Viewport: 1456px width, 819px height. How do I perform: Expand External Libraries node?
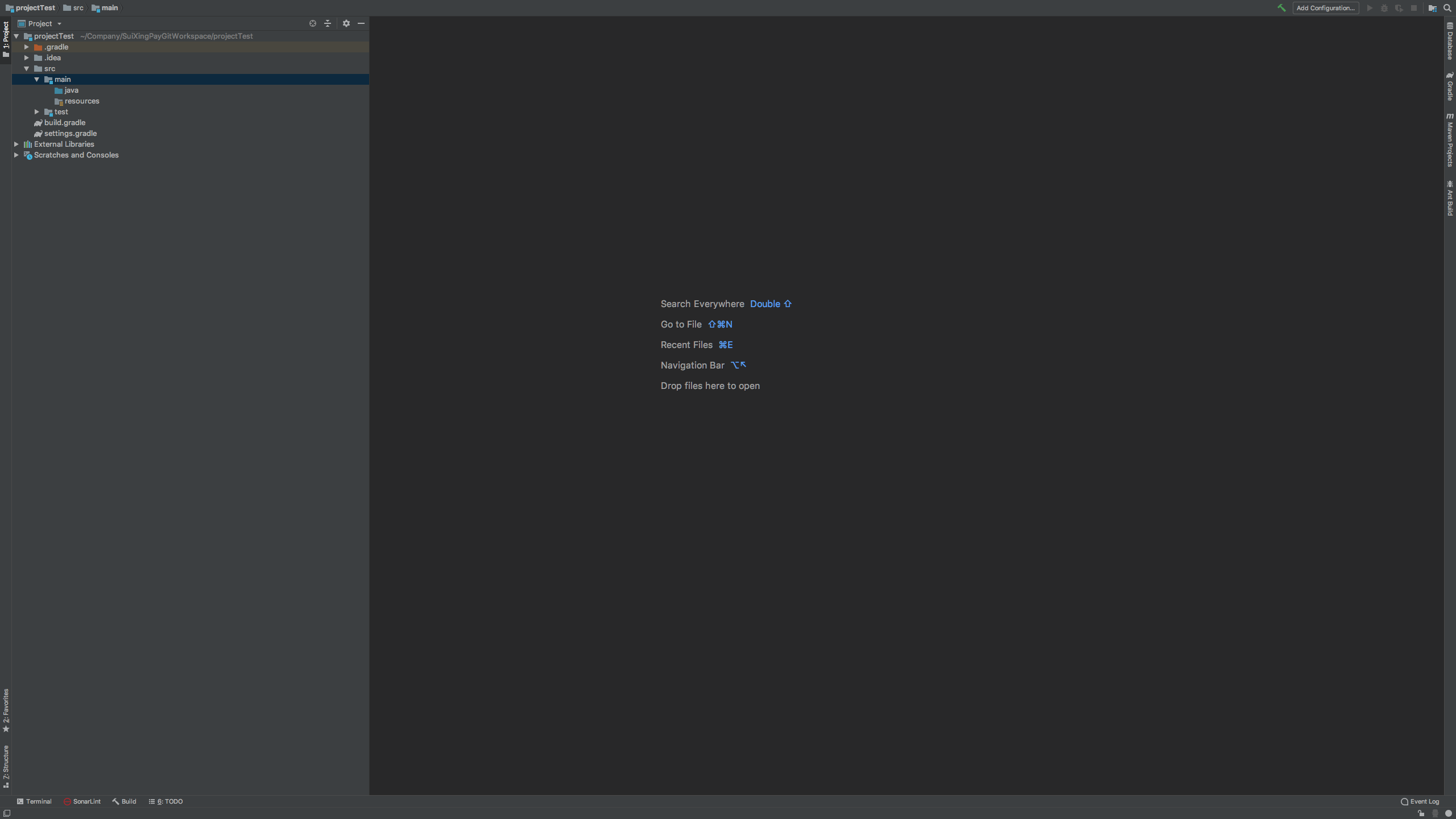click(16, 144)
